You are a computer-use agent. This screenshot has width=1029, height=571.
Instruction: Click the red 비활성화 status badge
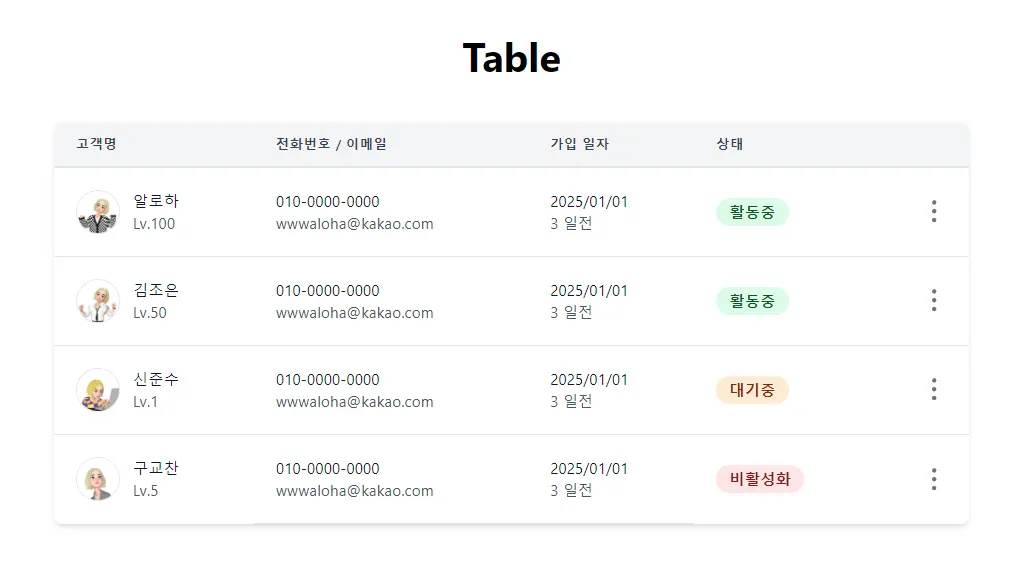click(x=759, y=479)
